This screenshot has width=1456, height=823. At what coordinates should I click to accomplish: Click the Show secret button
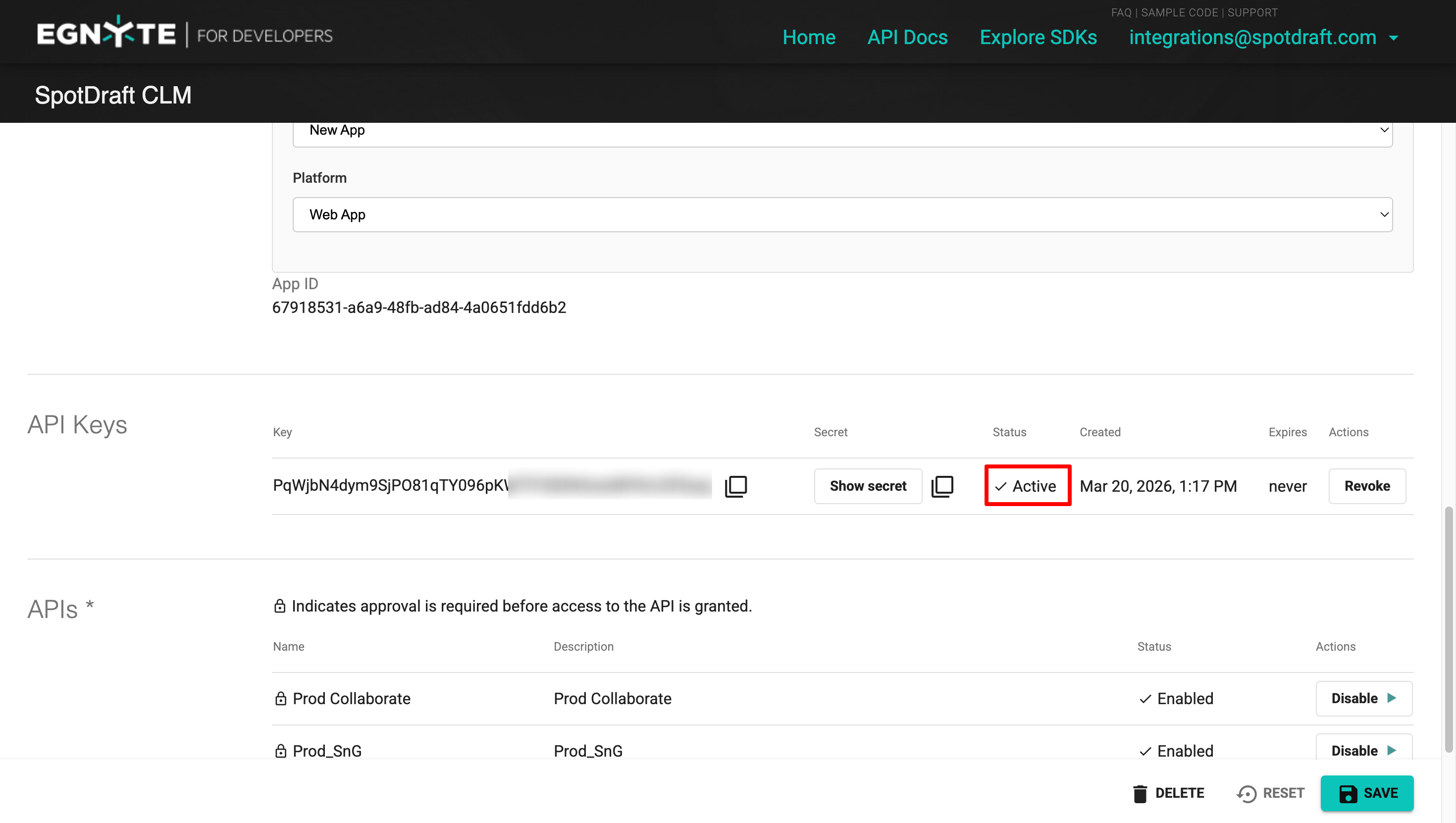click(868, 486)
